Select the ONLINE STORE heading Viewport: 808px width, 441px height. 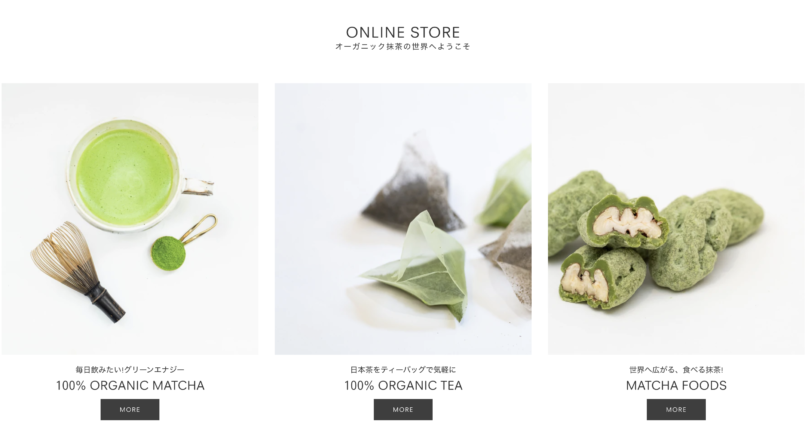(x=403, y=32)
